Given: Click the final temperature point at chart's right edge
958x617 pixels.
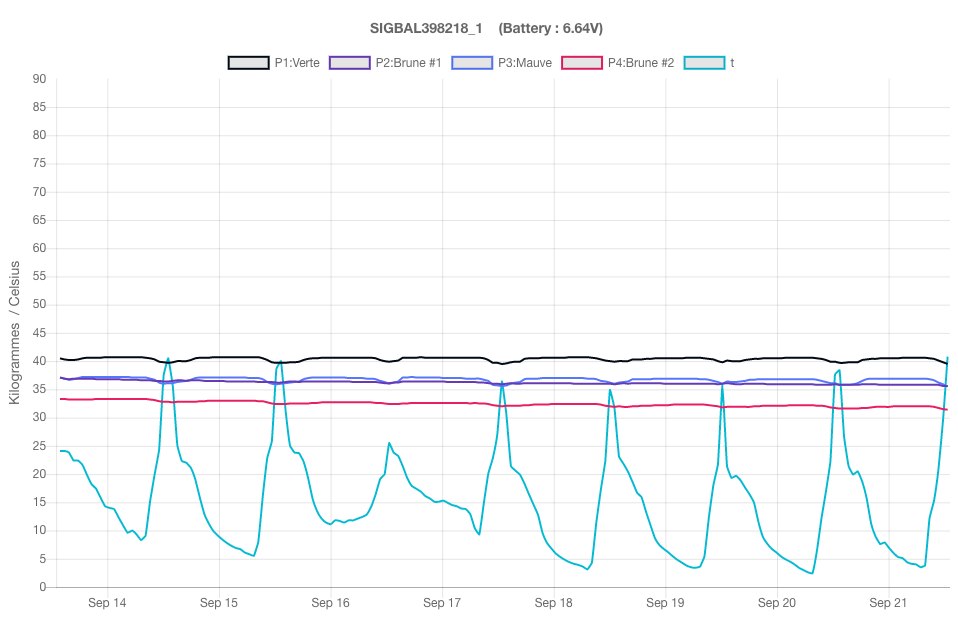Looking at the screenshot, I should 947,358.
